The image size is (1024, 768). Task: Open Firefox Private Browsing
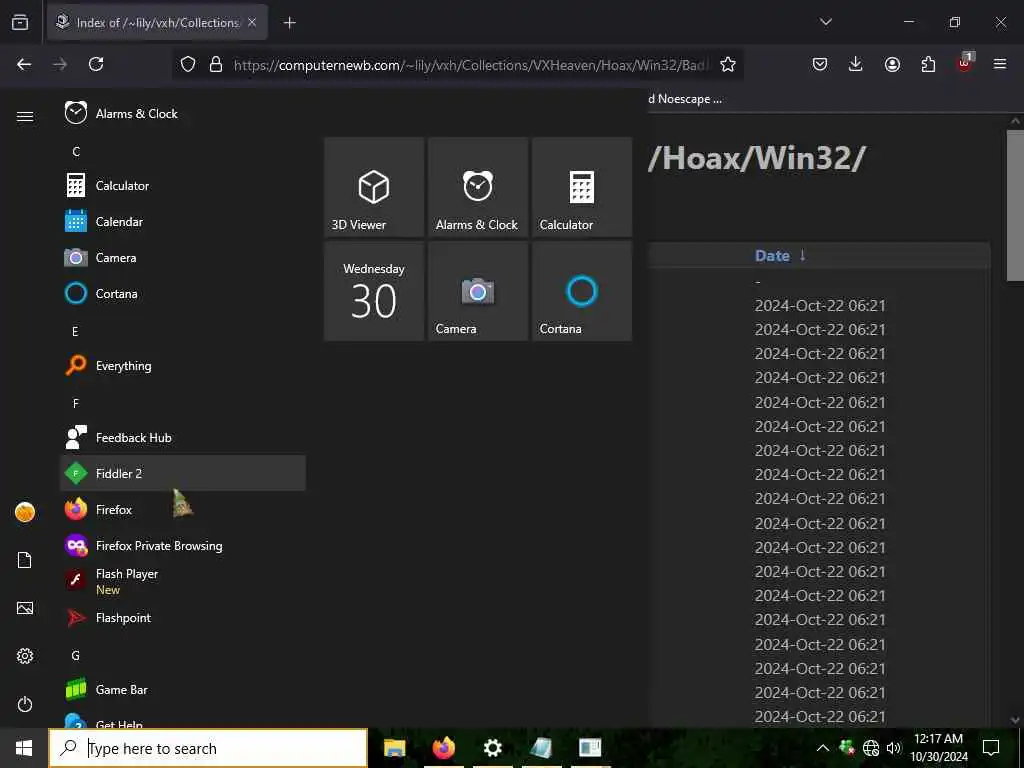[183, 545]
